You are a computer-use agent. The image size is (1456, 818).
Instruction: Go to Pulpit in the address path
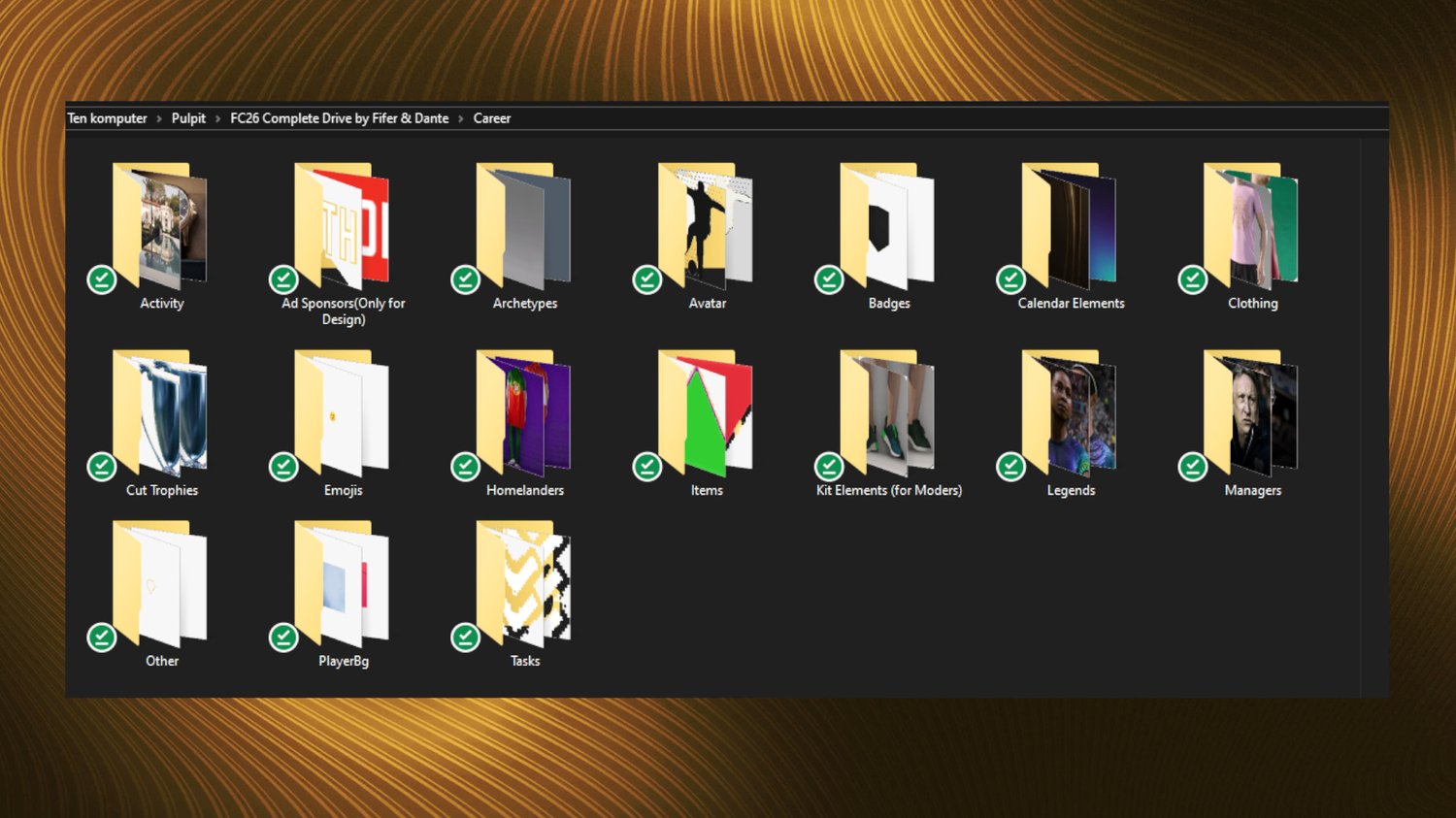188,118
